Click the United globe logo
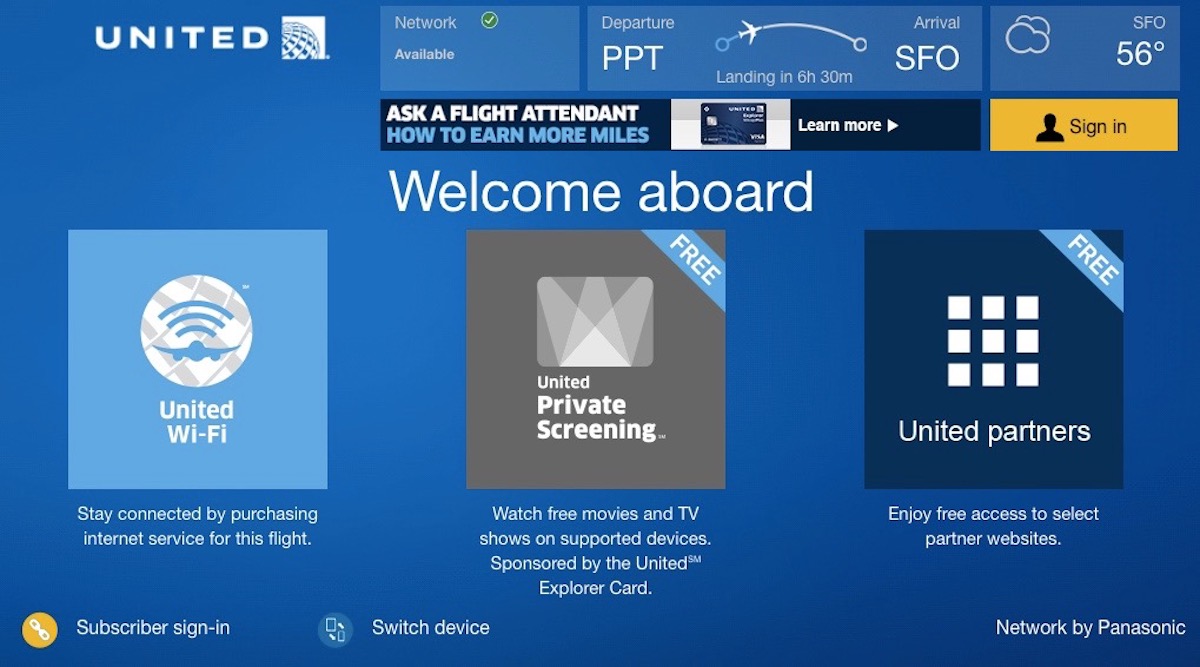1200x667 pixels. (303, 38)
